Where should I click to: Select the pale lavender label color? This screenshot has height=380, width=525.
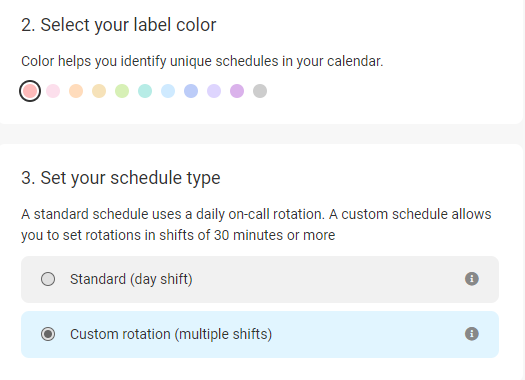pos(214,91)
